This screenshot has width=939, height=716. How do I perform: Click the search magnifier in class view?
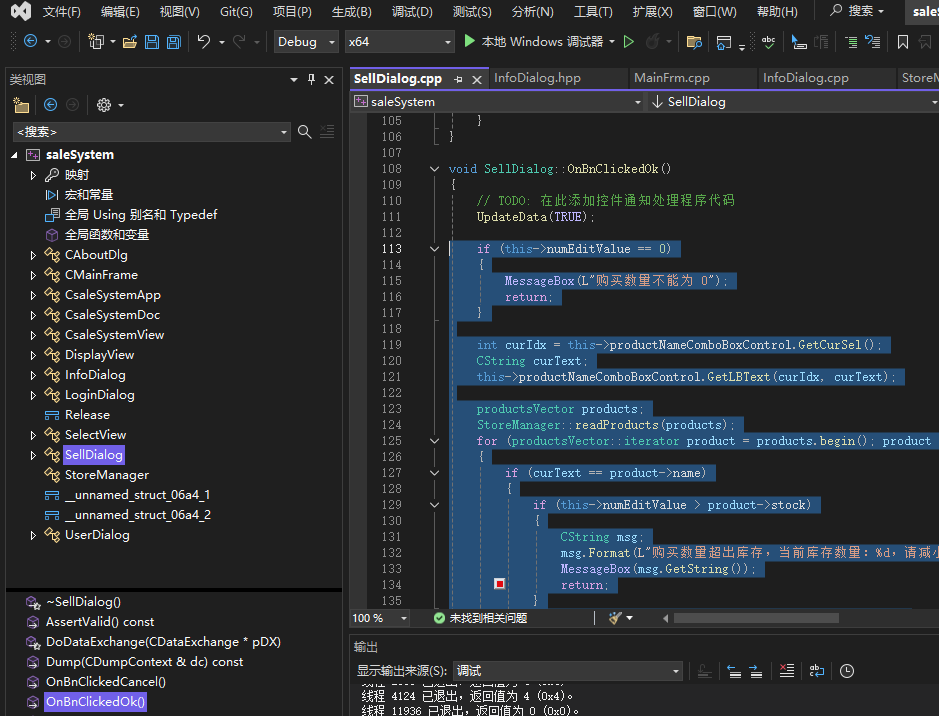point(305,131)
